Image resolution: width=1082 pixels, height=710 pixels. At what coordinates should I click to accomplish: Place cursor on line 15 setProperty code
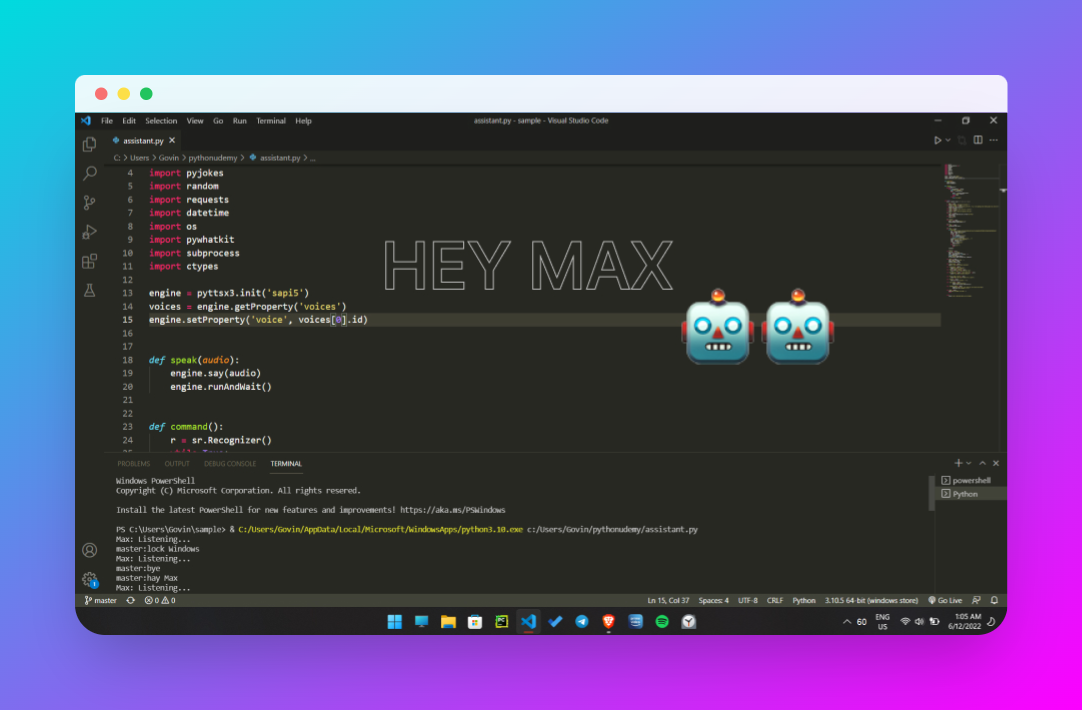point(258,320)
